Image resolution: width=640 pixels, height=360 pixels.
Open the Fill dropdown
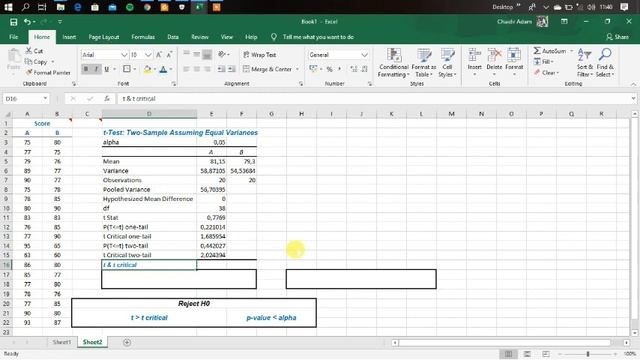(x=544, y=62)
